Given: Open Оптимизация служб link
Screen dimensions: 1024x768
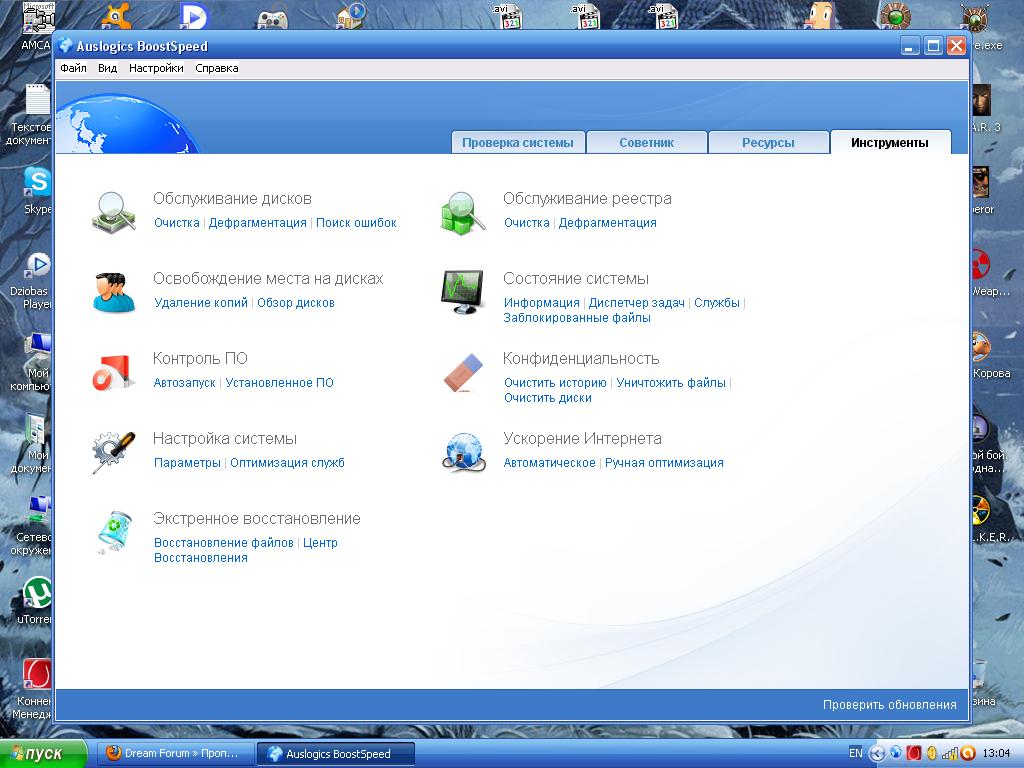Looking at the screenshot, I should (x=287, y=462).
